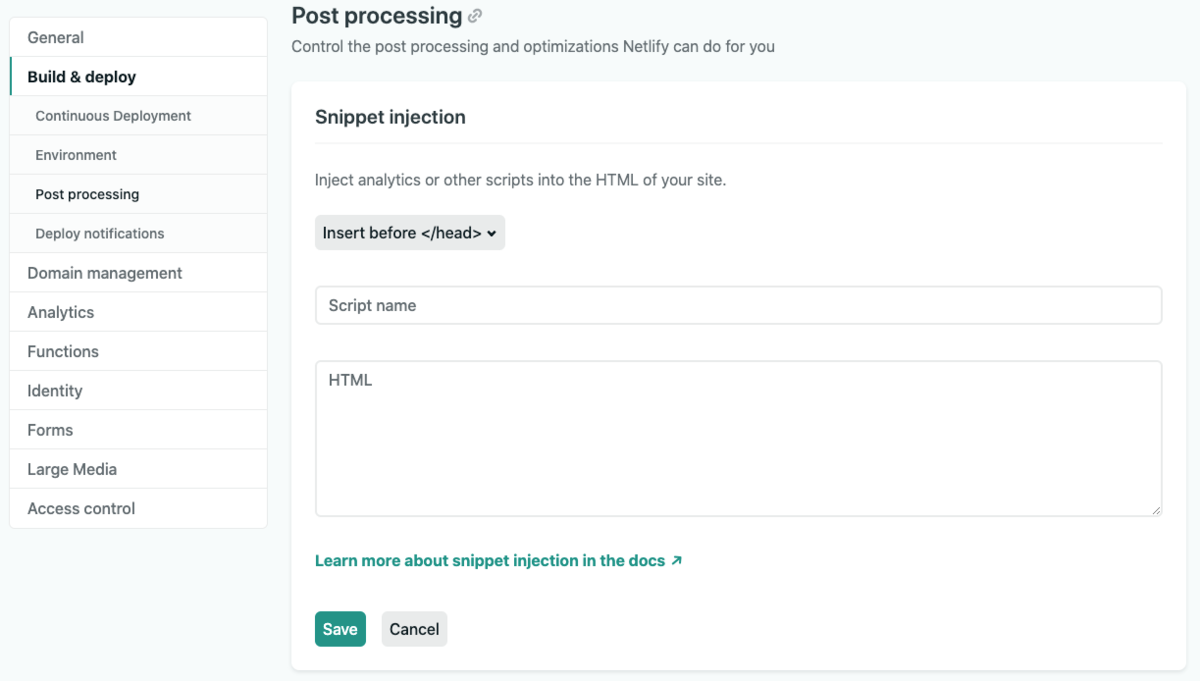Open the Insert before </head> dropdown
The height and width of the screenshot is (681, 1200).
coord(409,232)
